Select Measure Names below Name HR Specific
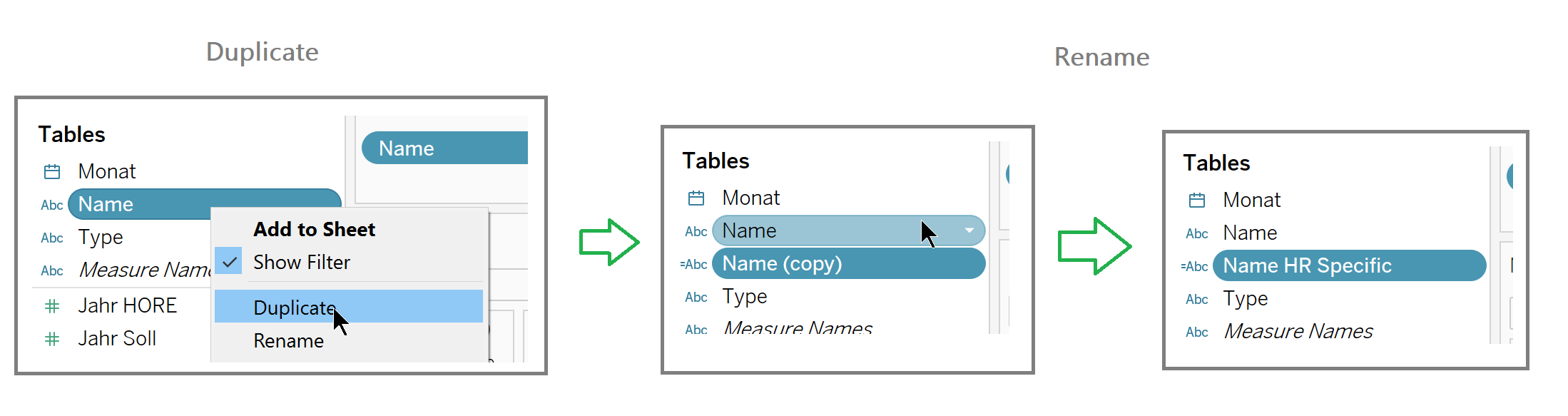Screen dimensions: 1568x416 tap(1298, 332)
